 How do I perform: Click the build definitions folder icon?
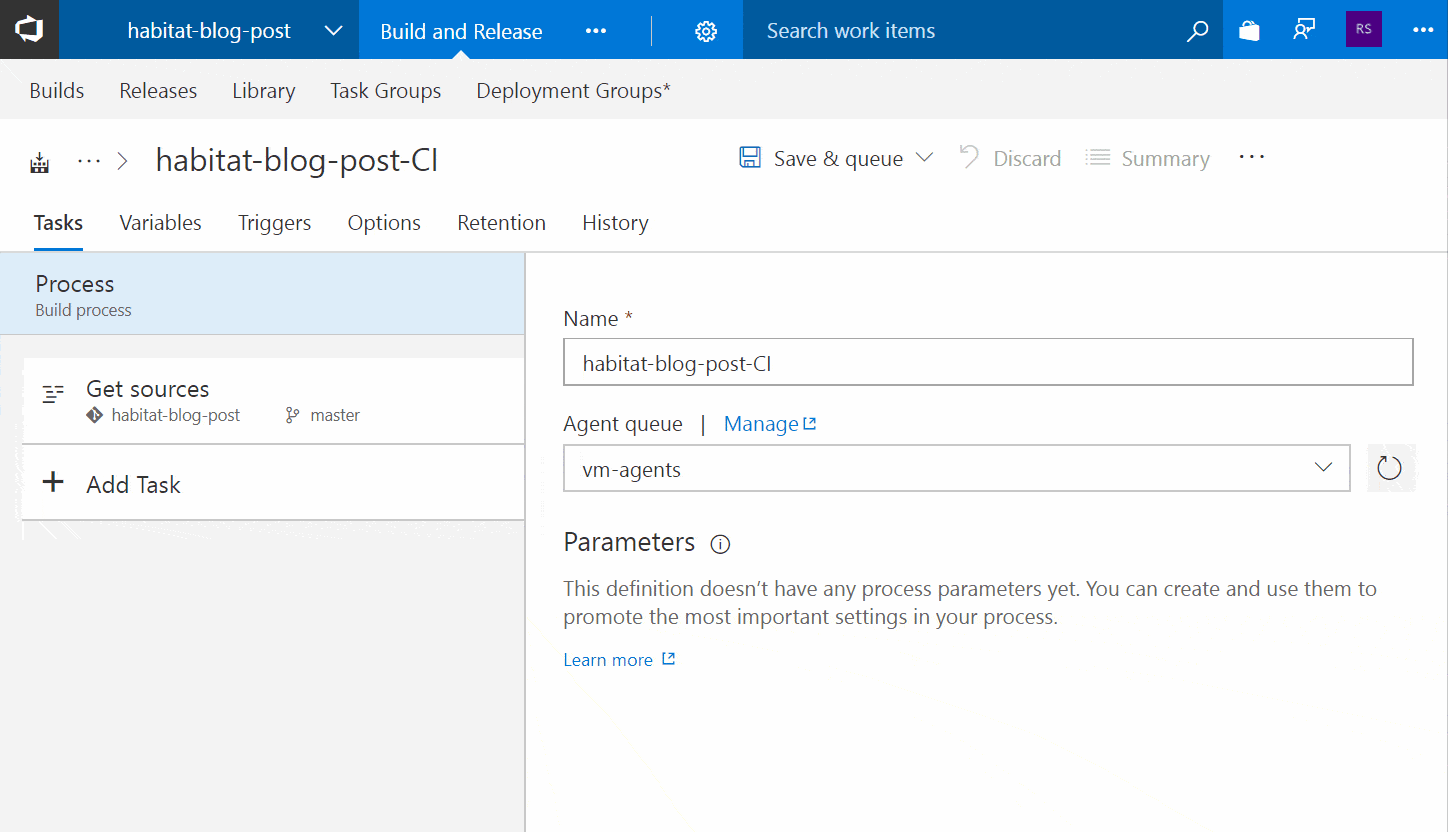coord(40,162)
